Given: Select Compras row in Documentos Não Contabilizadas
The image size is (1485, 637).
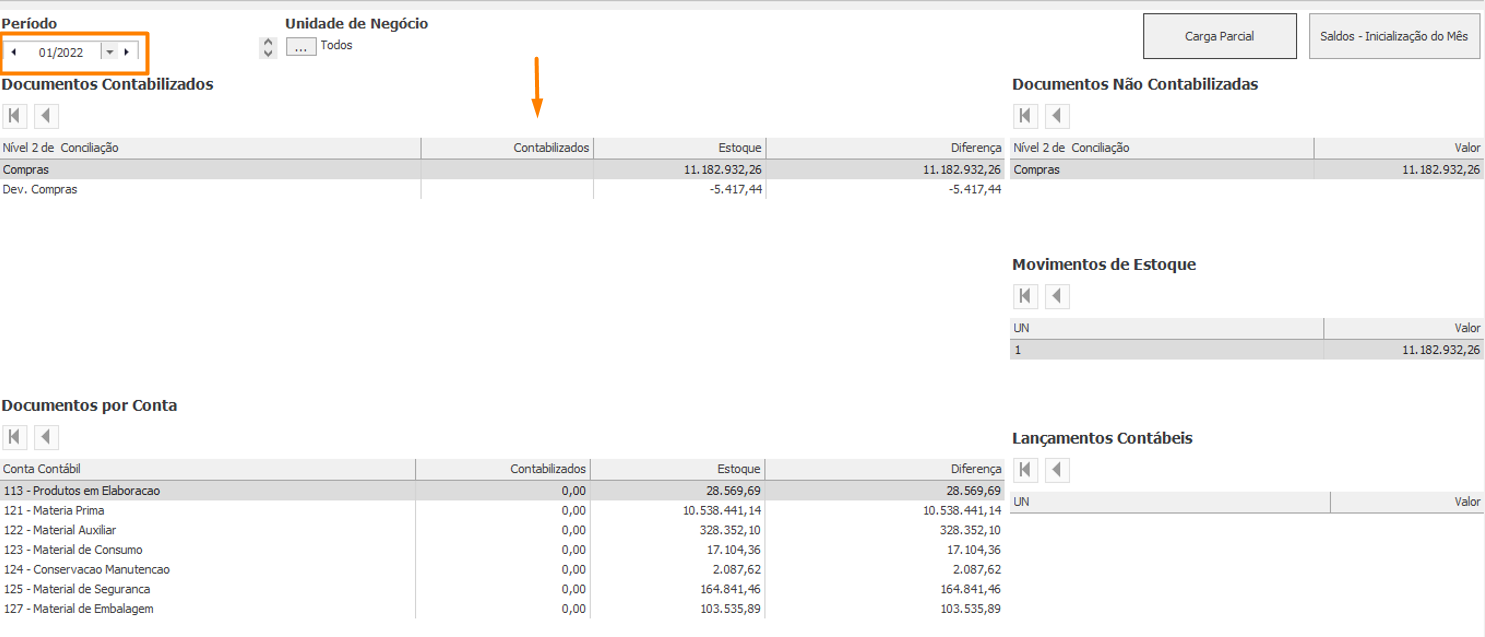Looking at the screenshot, I should click(x=1247, y=169).
